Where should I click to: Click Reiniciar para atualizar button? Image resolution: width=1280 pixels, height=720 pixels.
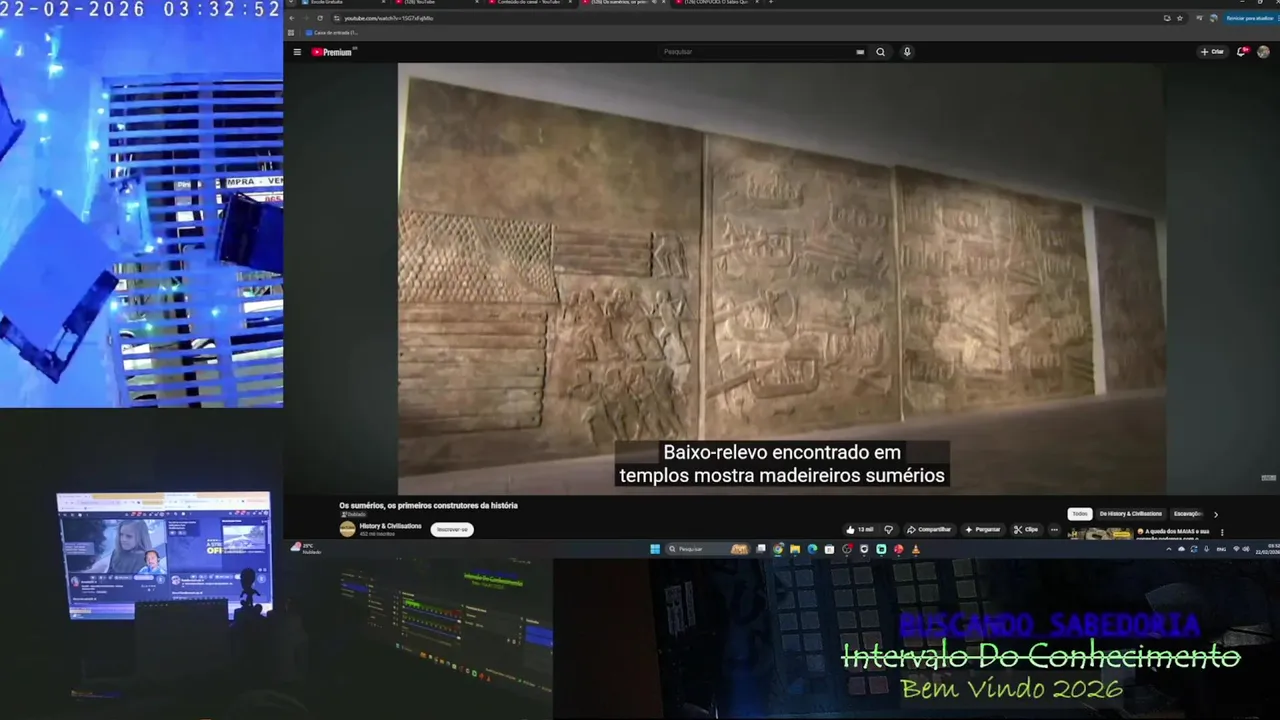[x=1249, y=18]
